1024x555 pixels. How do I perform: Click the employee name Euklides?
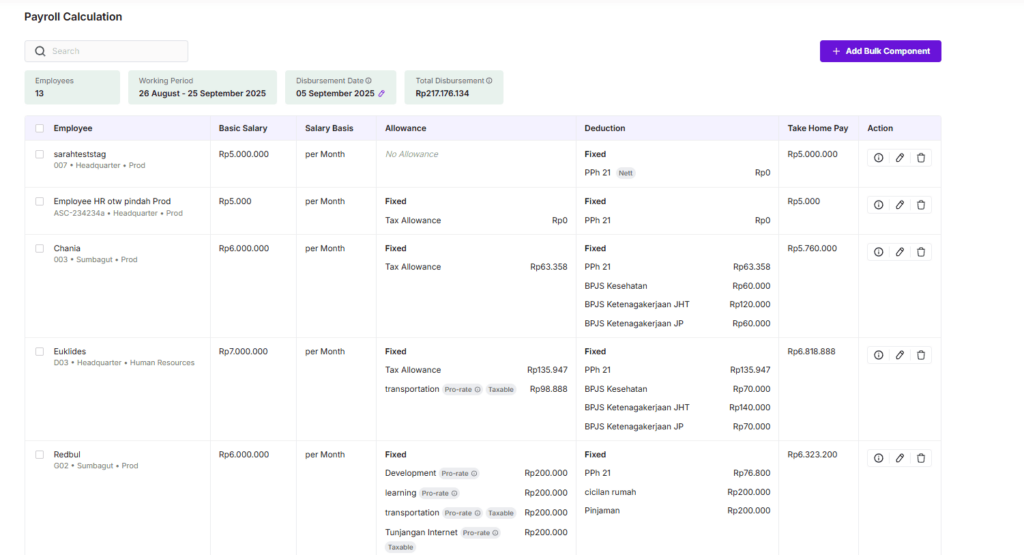pos(70,352)
